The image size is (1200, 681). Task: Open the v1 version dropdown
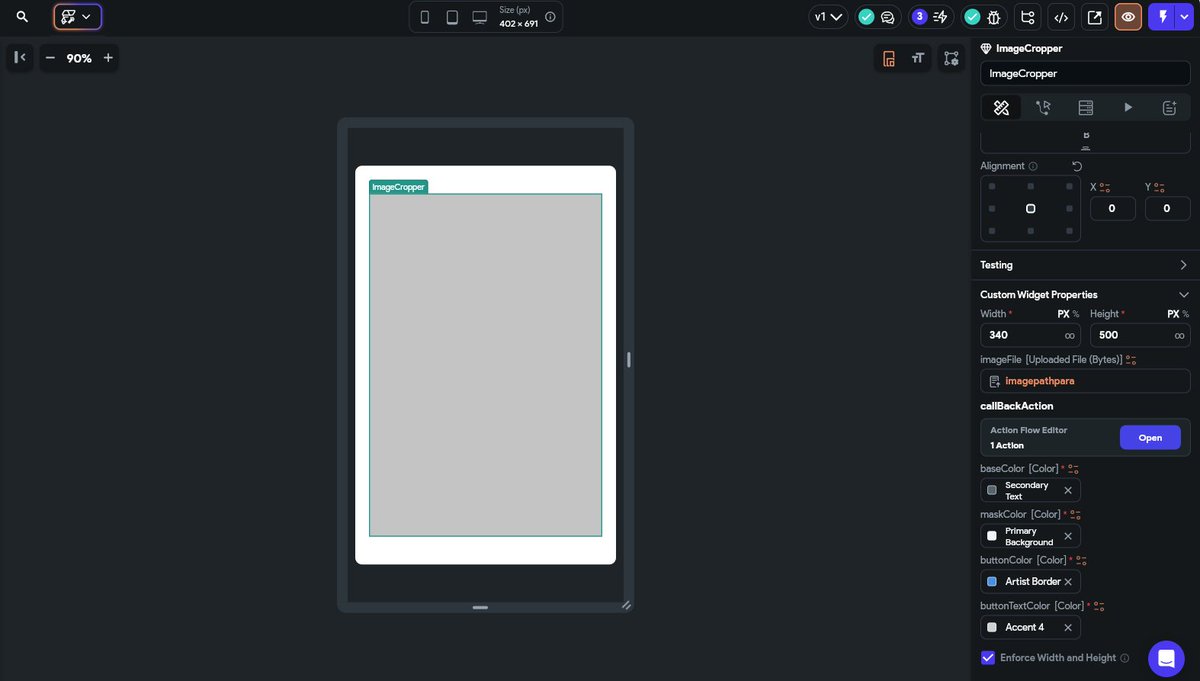coord(829,17)
